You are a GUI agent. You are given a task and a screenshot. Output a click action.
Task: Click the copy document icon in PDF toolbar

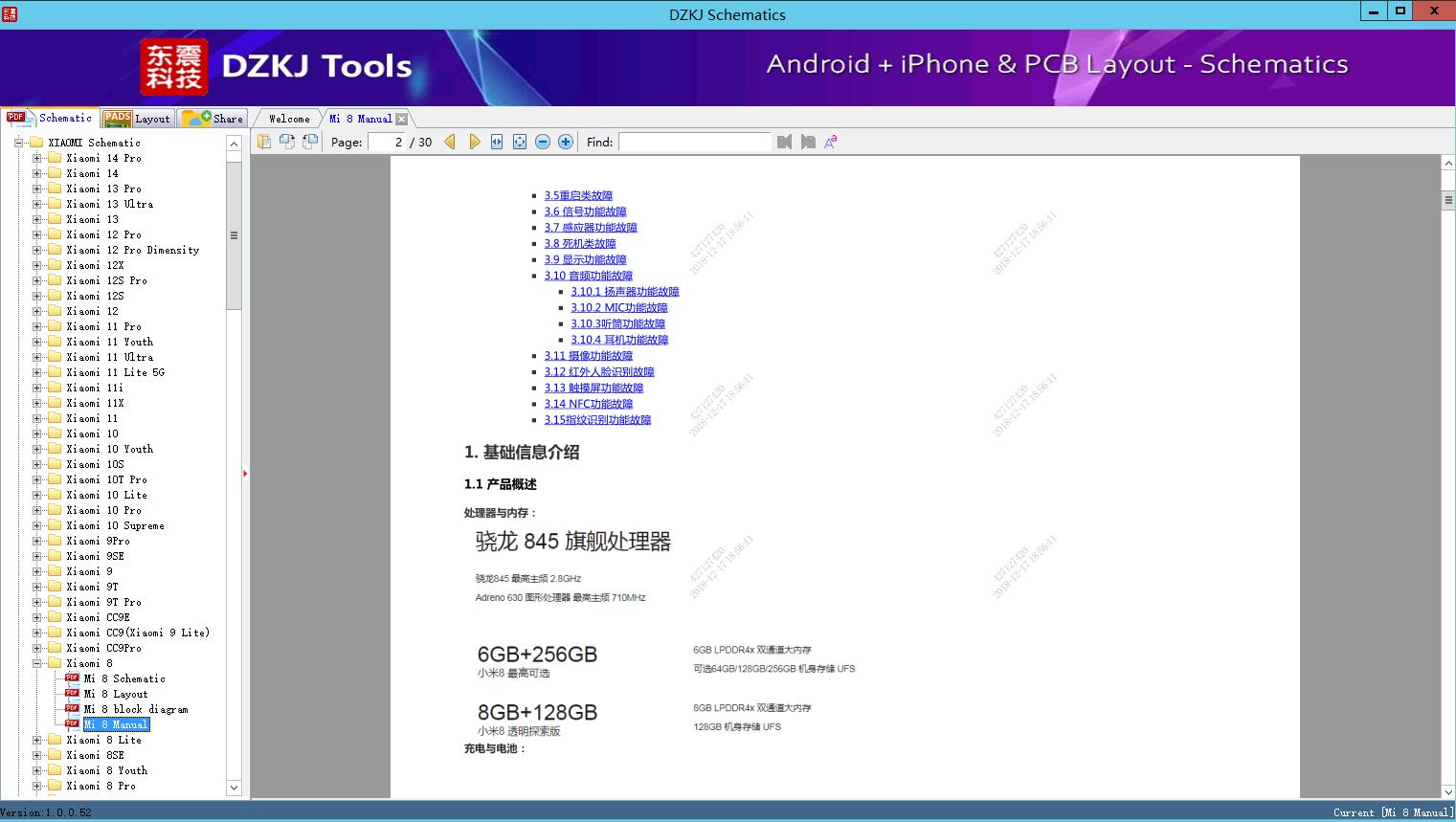pos(263,142)
